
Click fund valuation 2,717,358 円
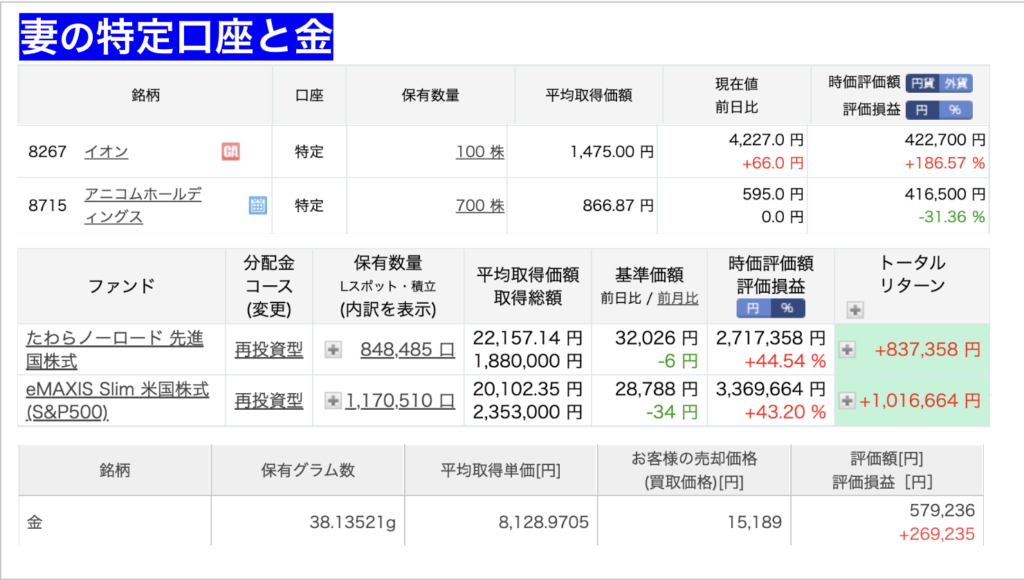point(771,338)
